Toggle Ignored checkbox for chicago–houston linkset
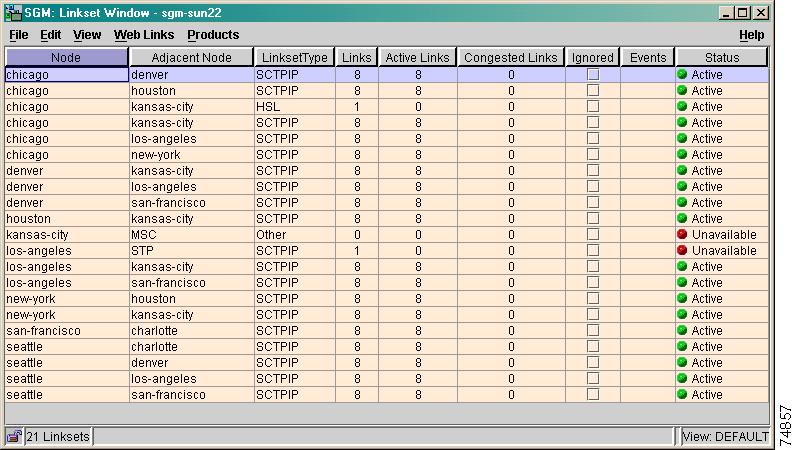793x450 pixels. 593,91
